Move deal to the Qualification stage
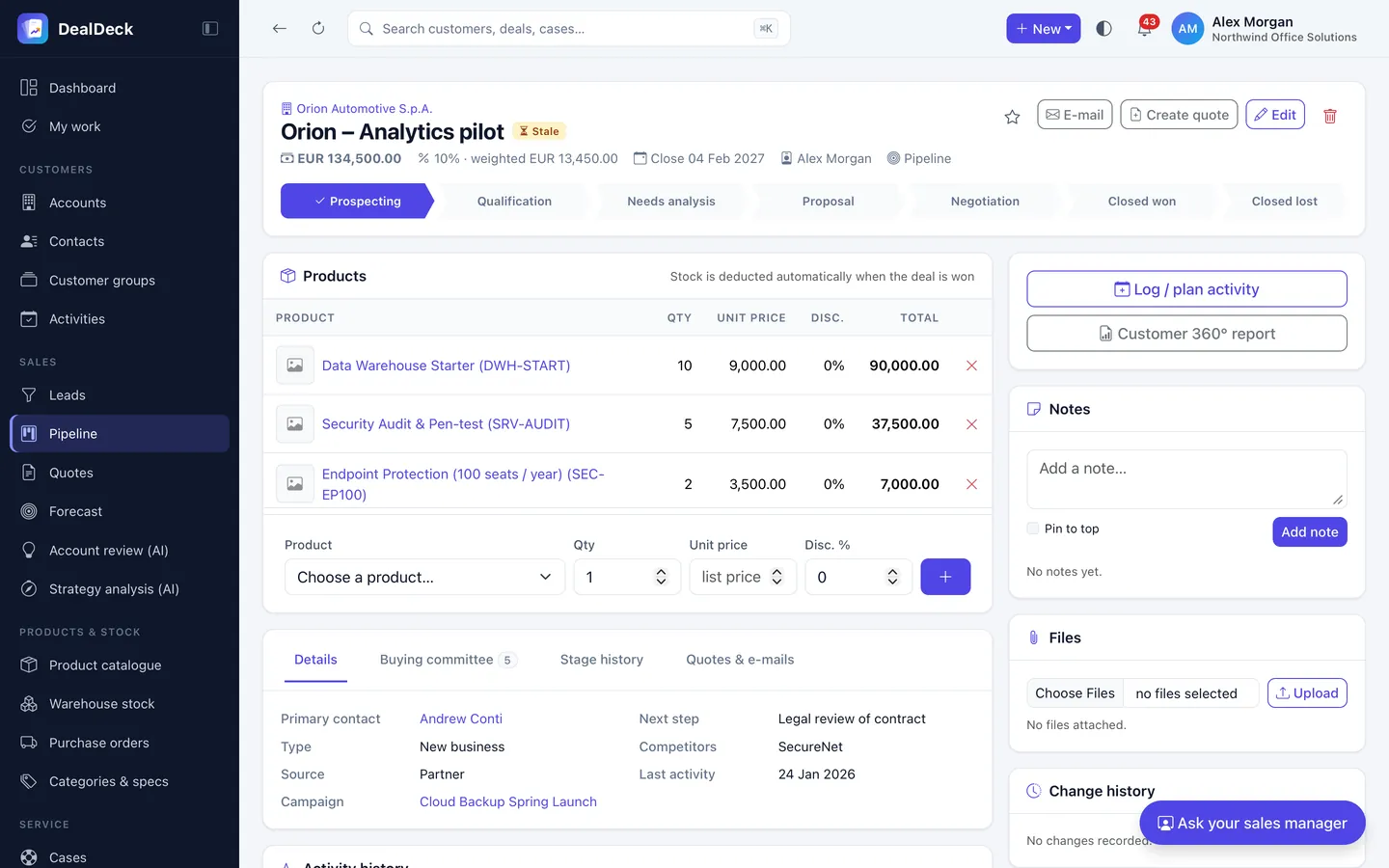Viewport: 1389px width, 868px height. [x=514, y=202]
